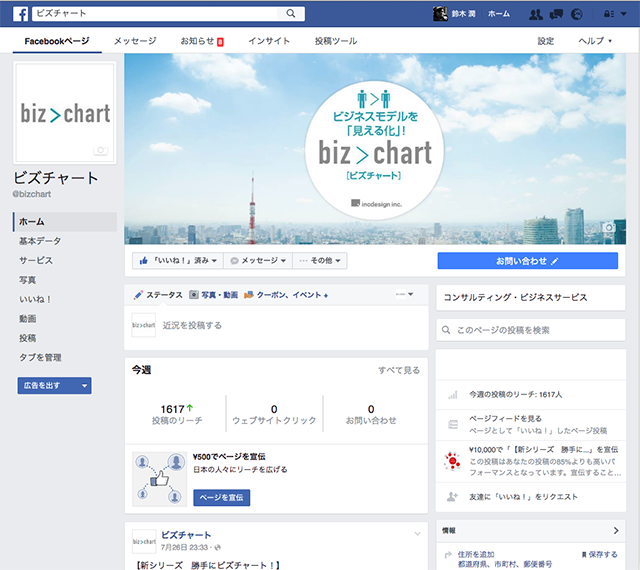Expand the 広告を出す dropdown arrow
640x570 pixels.
84,385
